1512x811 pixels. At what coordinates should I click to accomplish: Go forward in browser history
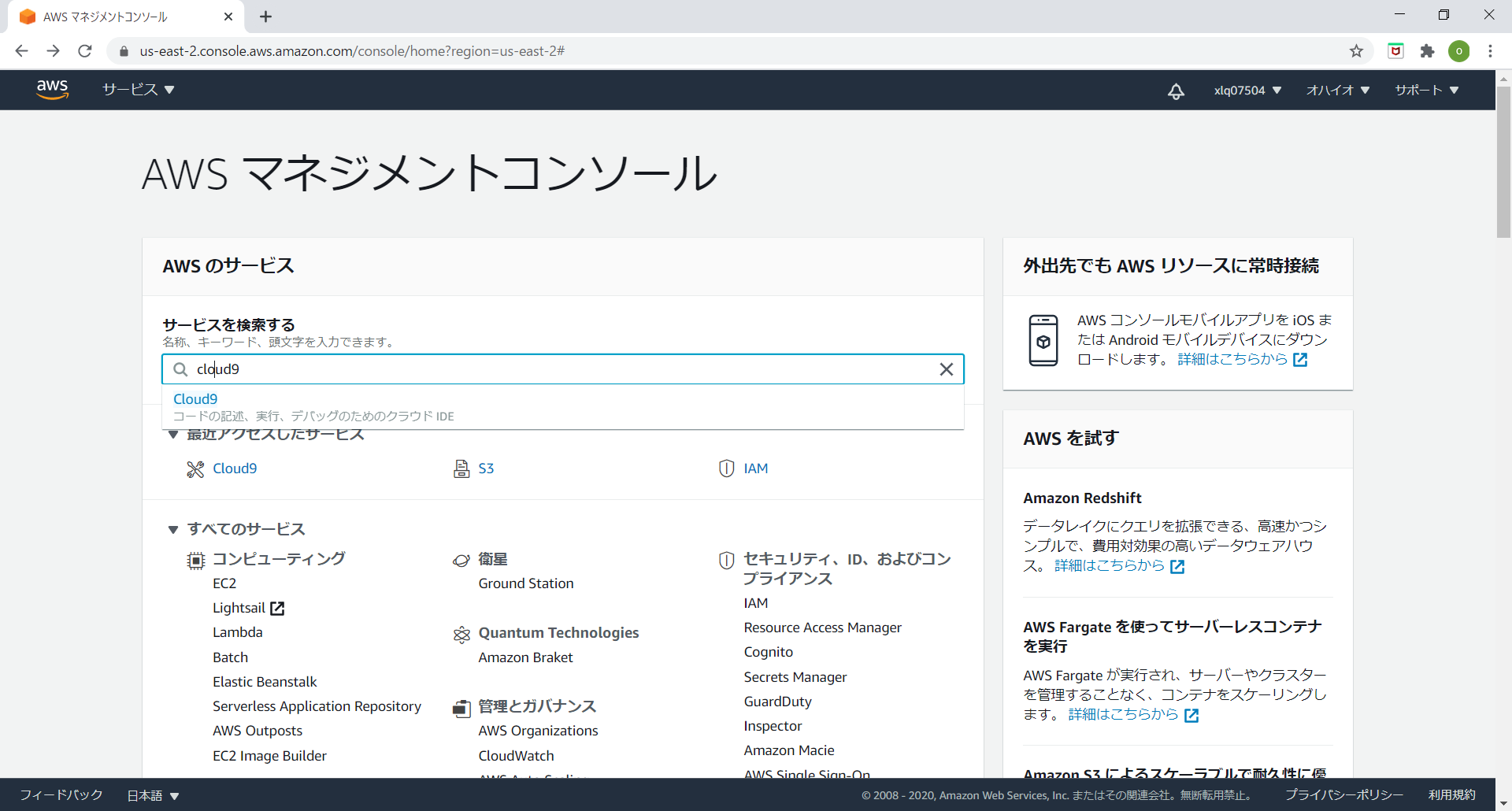point(53,51)
